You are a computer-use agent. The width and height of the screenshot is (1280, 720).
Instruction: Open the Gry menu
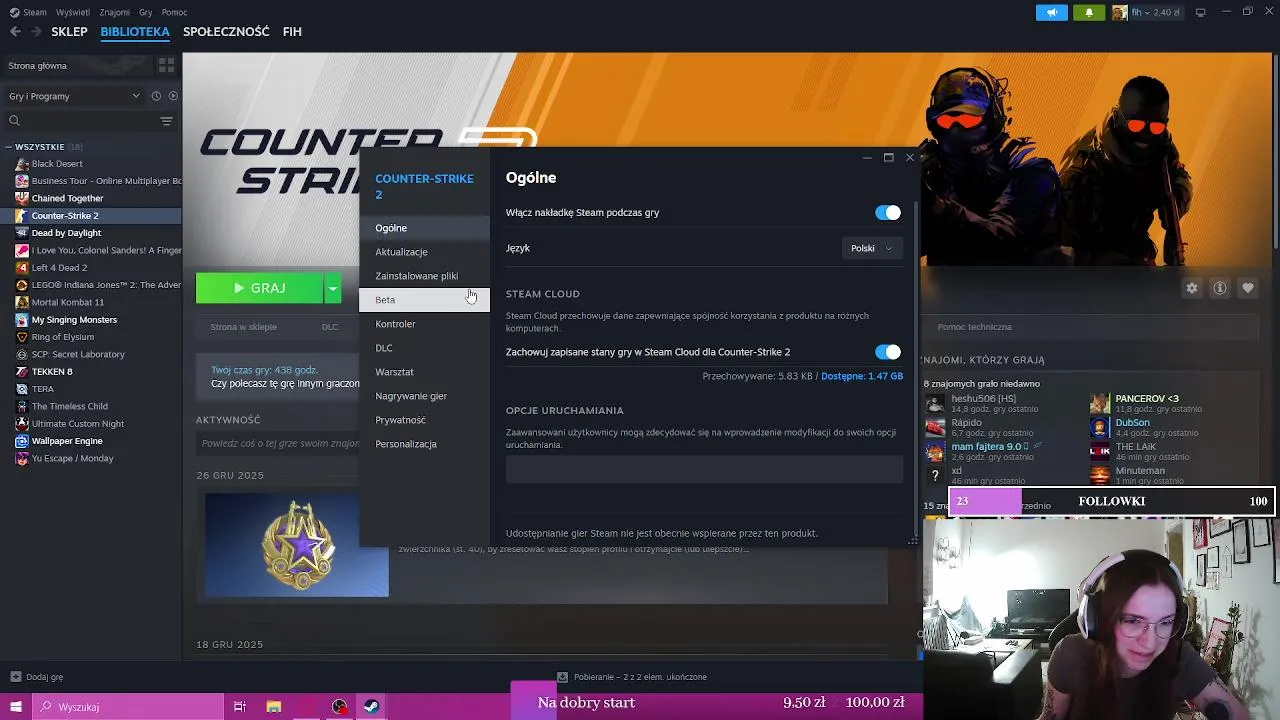click(146, 12)
